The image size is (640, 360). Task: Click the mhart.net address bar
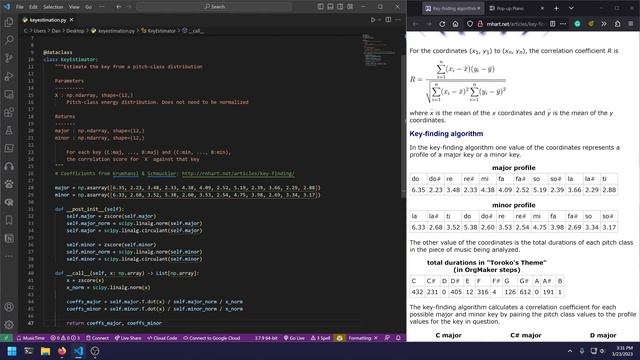point(516,24)
